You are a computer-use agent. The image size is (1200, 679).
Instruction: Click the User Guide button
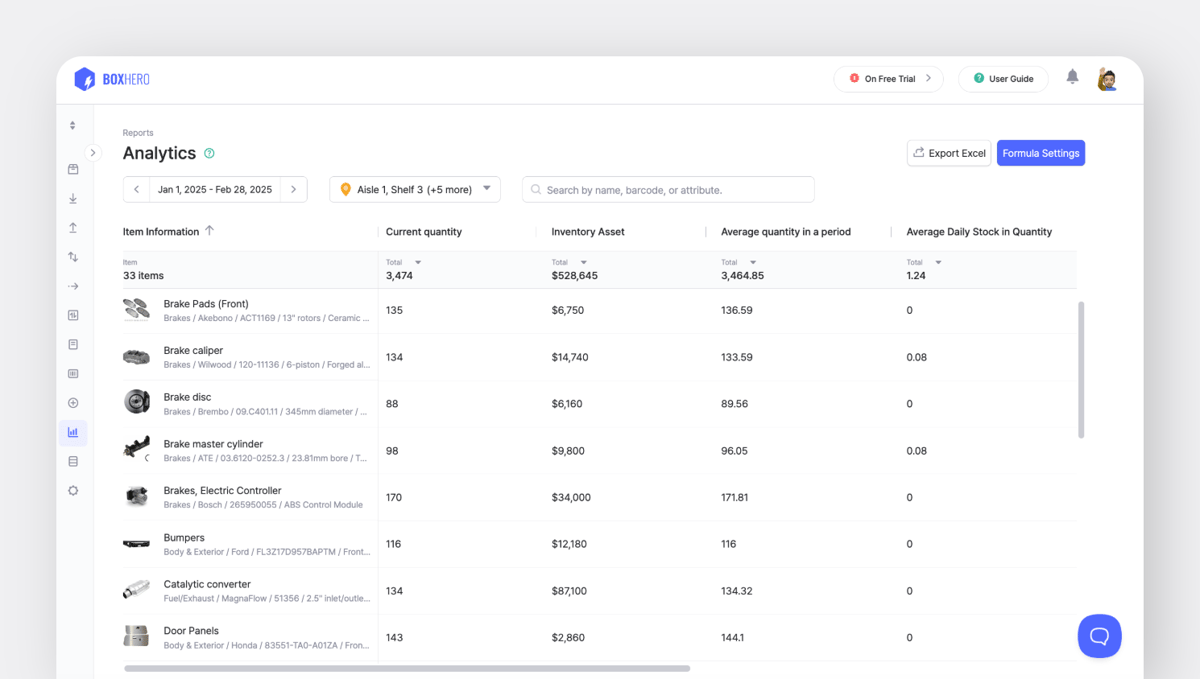point(1002,79)
